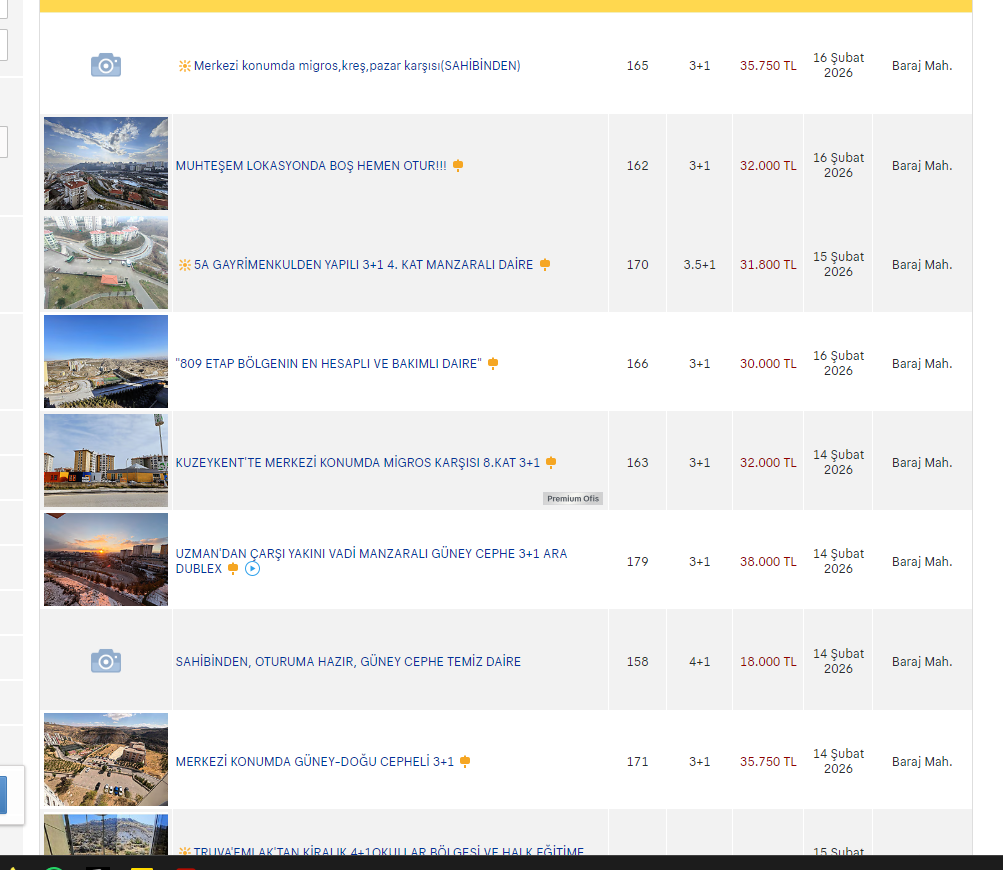Click the sun star icon before Merkezi konumda migros
1003x870 pixels.
(x=184, y=66)
